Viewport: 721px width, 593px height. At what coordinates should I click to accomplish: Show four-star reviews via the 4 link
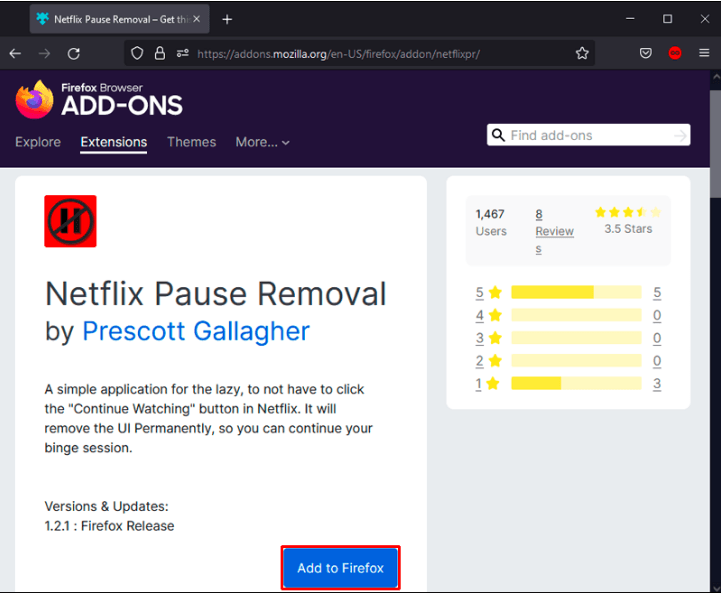(x=480, y=315)
